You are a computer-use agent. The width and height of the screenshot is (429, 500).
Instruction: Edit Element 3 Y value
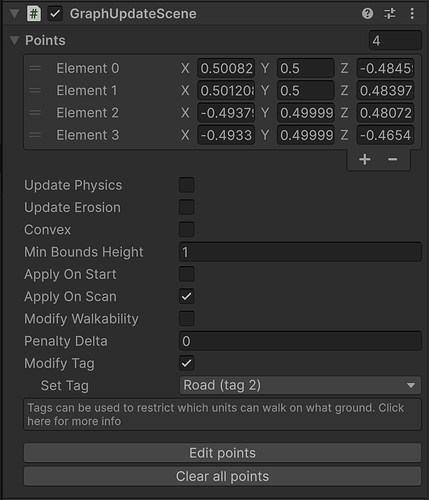click(x=306, y=135)
